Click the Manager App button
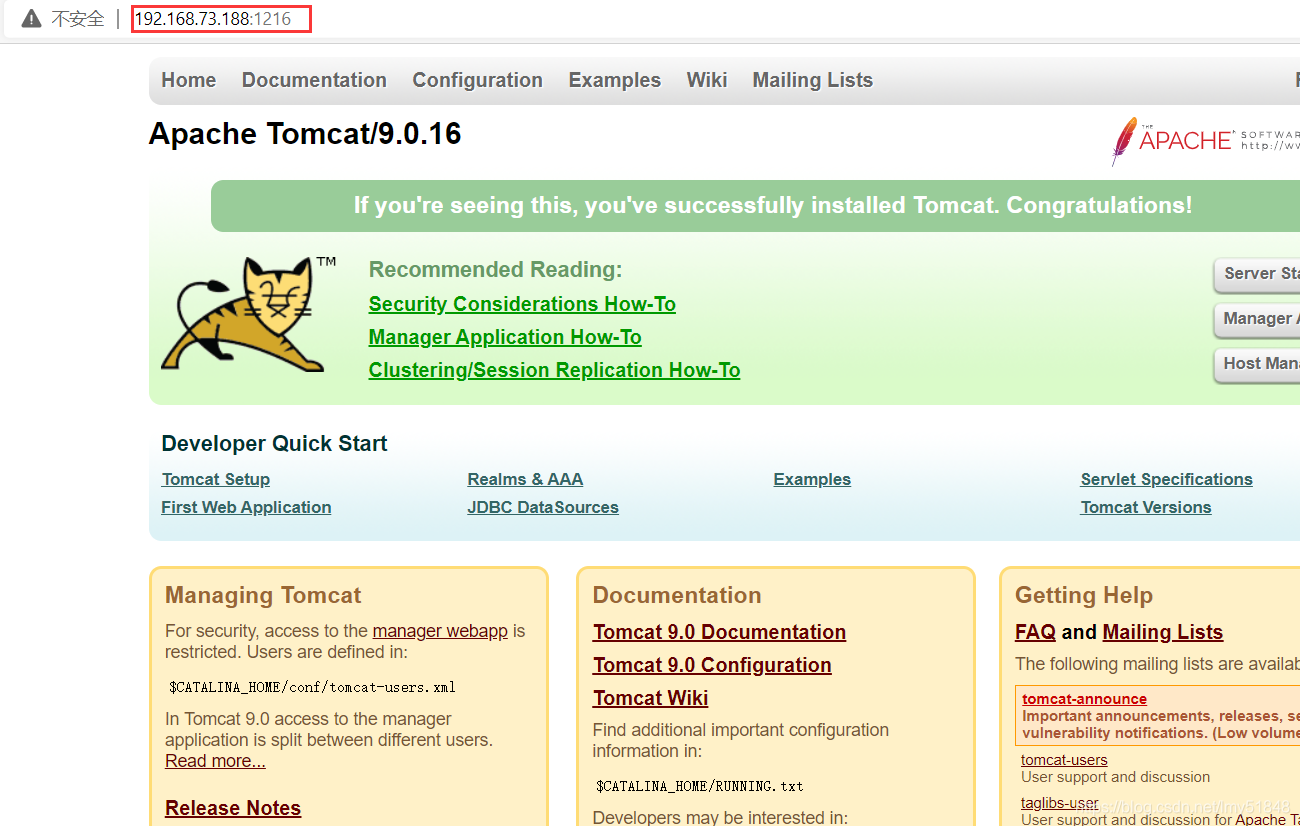The image size is (1300, 826). (x=1257, y=319)
